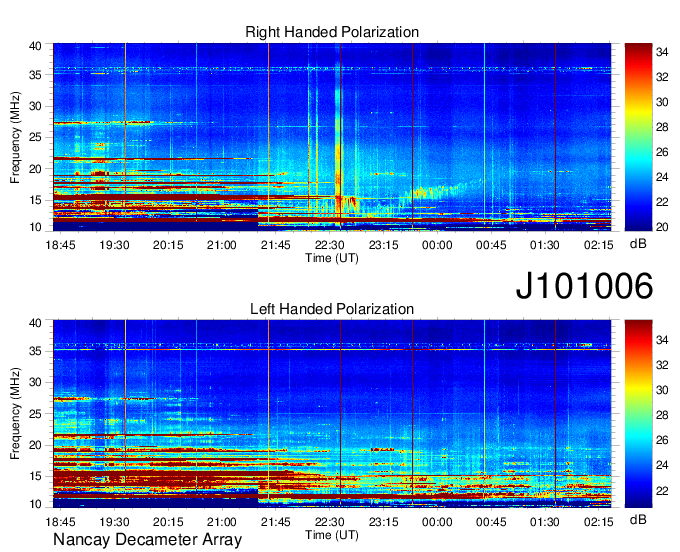The height and width of the screenshot is (552, 680).
Task: Select 10 MHz frequency tick on Left Handed plot
Action: click(35, 504)
